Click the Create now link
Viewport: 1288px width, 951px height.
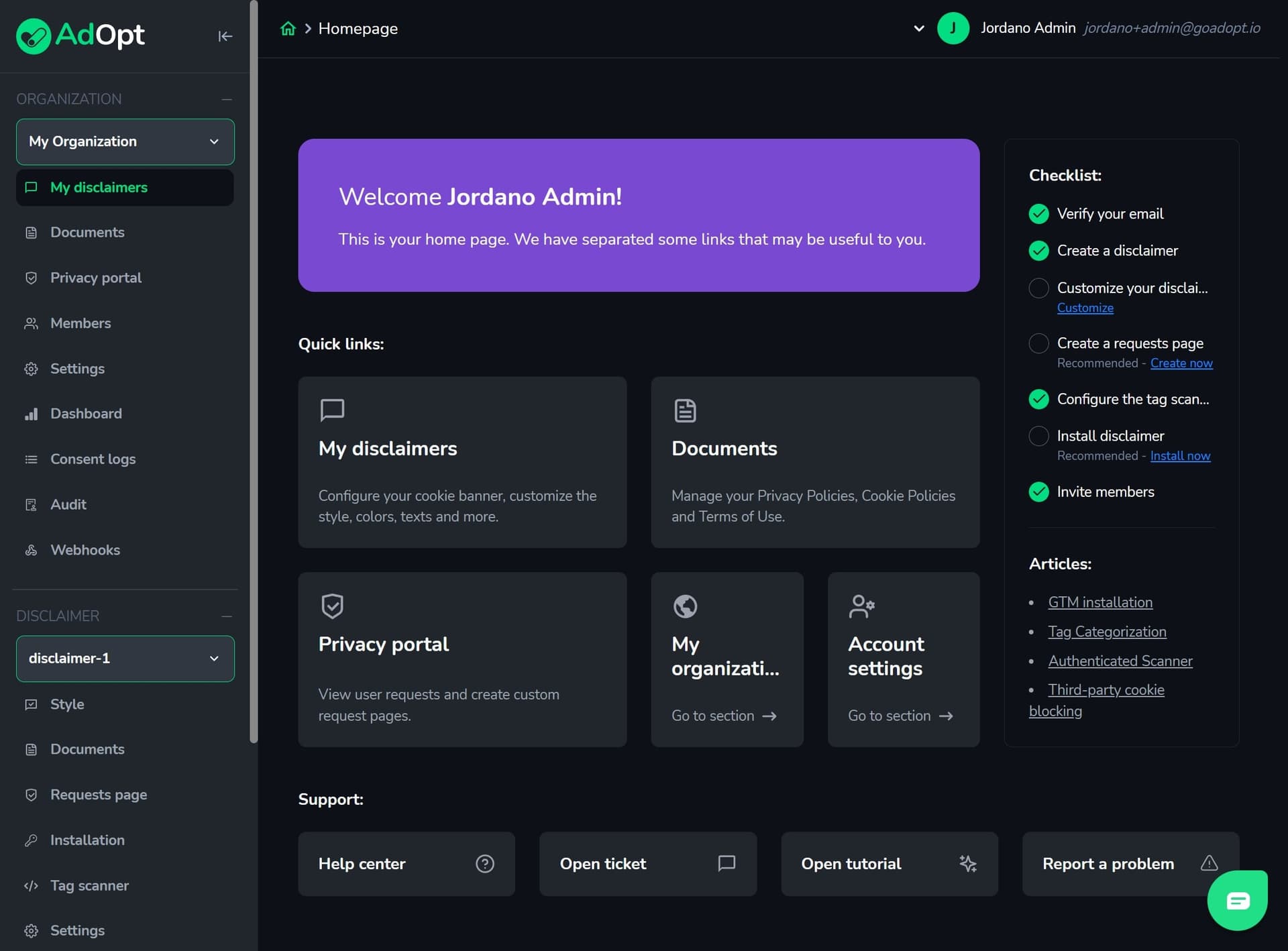1181,363
